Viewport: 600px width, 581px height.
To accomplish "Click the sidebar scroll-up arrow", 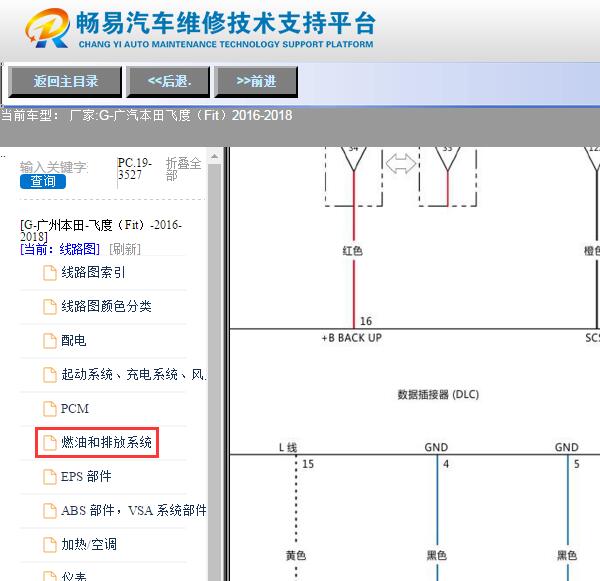I will [x=214, y=156].
